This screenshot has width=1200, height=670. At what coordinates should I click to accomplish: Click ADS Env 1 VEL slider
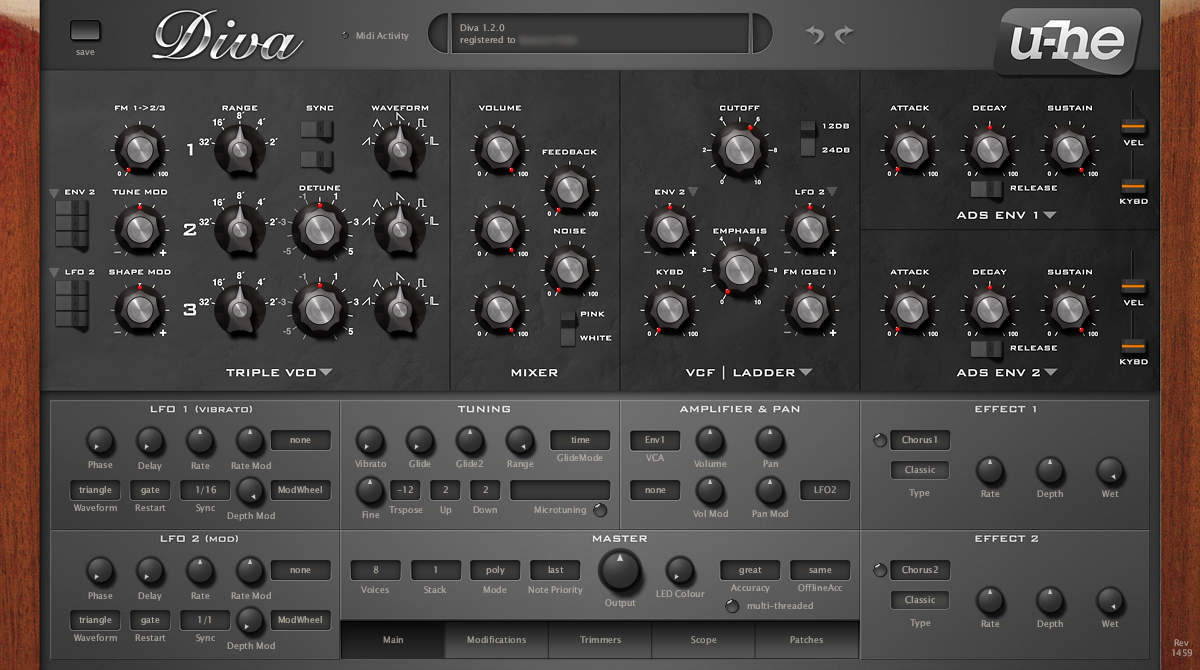[1133, 127]
